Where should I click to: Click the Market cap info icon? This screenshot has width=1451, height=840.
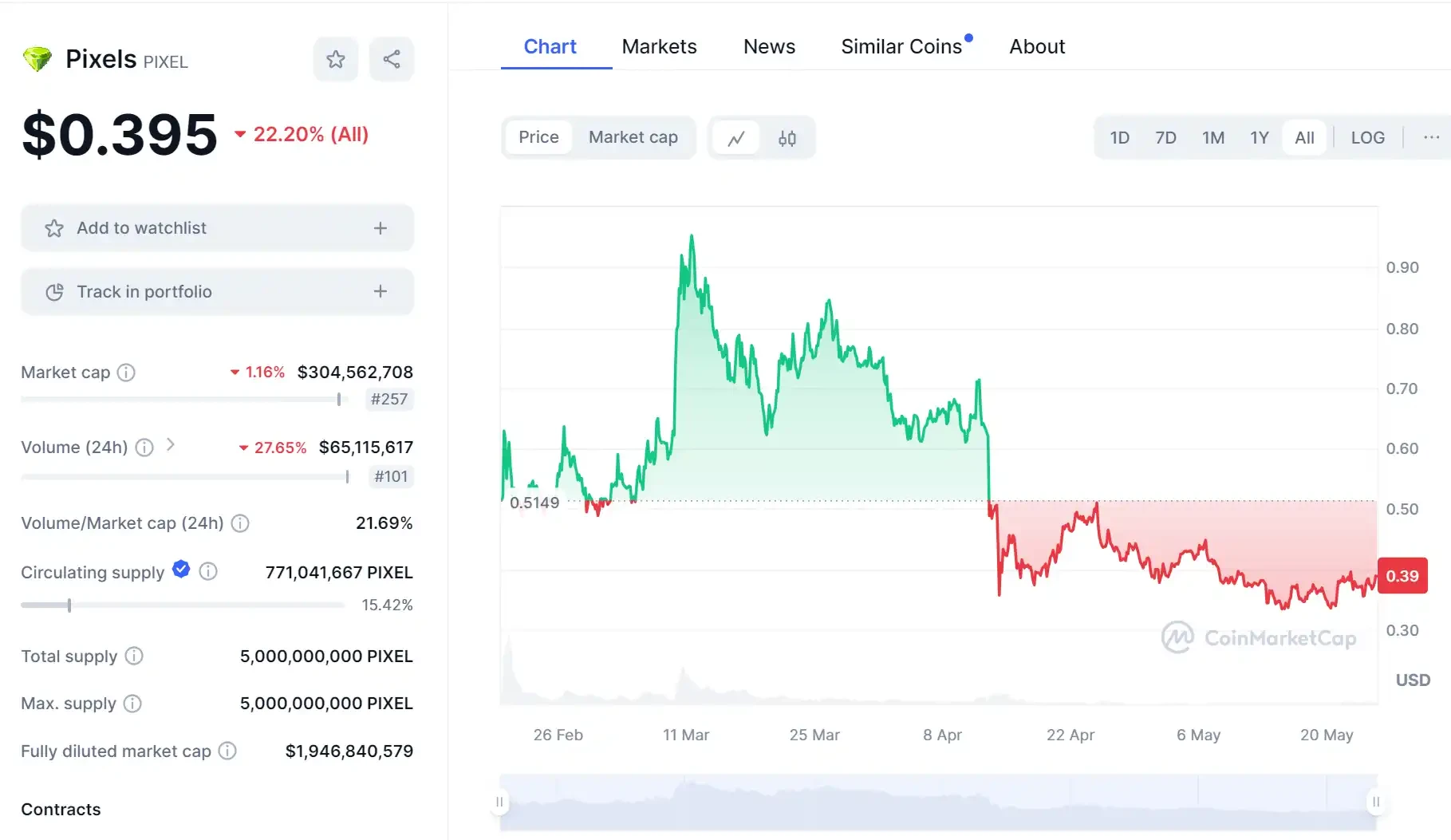click(125, 372)
